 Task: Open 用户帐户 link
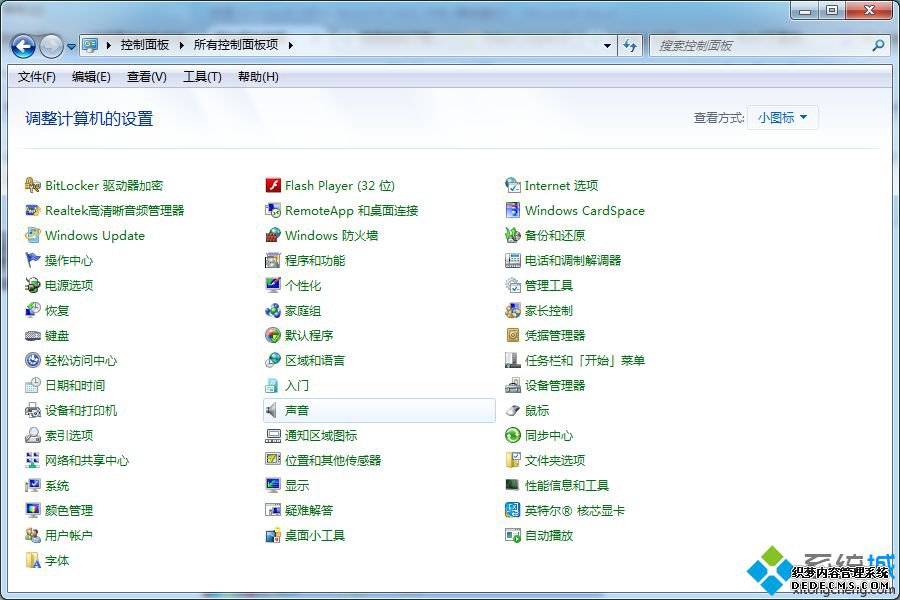click(x=69, y=536)
